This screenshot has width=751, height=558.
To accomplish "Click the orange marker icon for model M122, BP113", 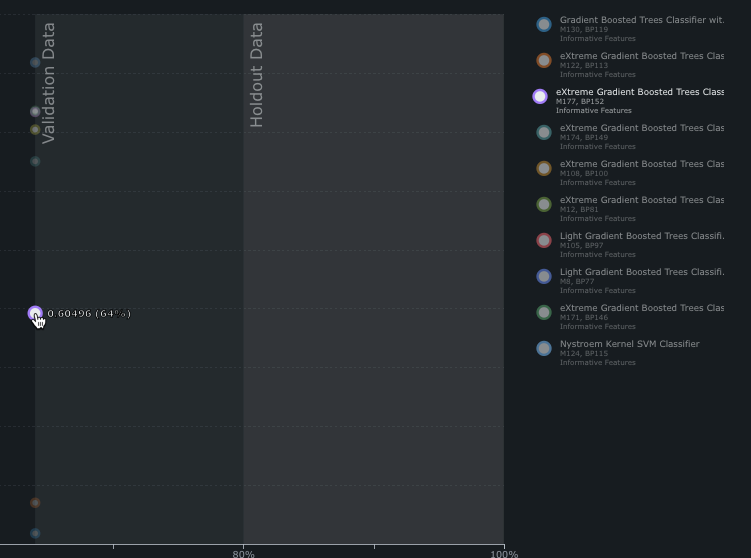I will (543, 61).
